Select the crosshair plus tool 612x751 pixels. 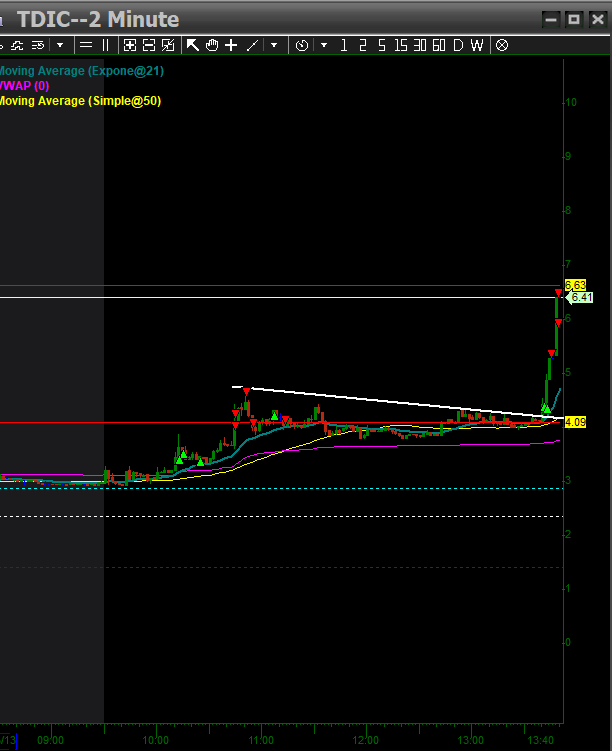coord(231,46)
